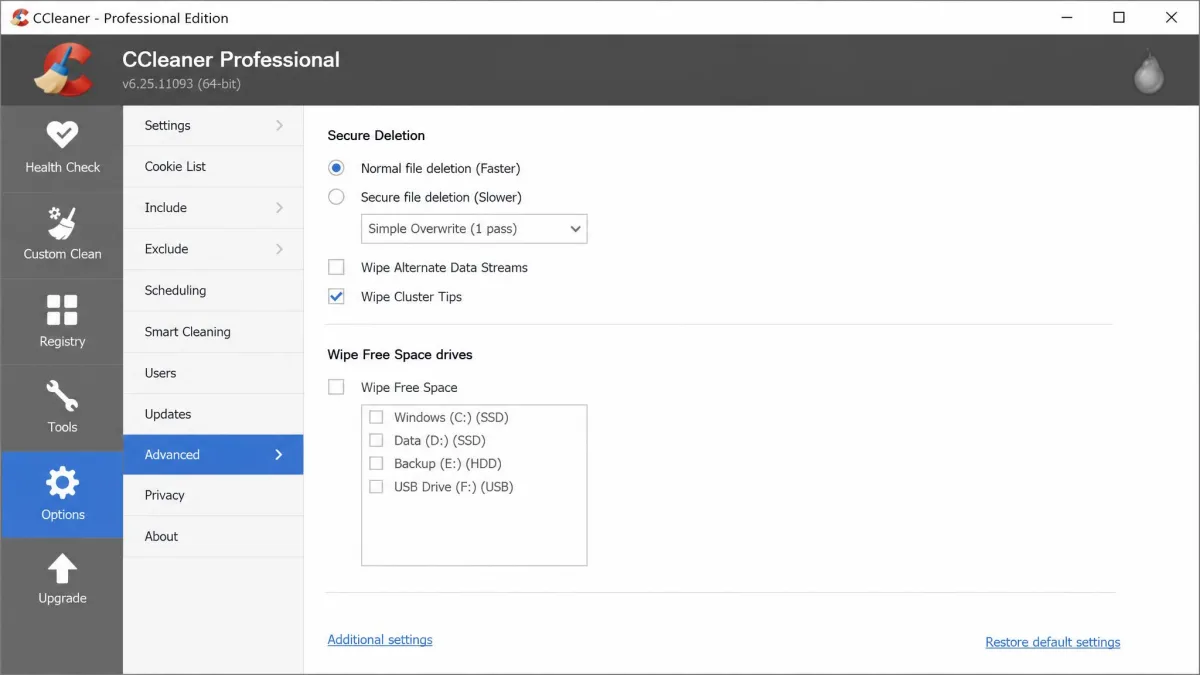Check the Backup (E:) (HDD) drive box
The height and width of the screenshot is (675, 1200).
coord(376,463)
